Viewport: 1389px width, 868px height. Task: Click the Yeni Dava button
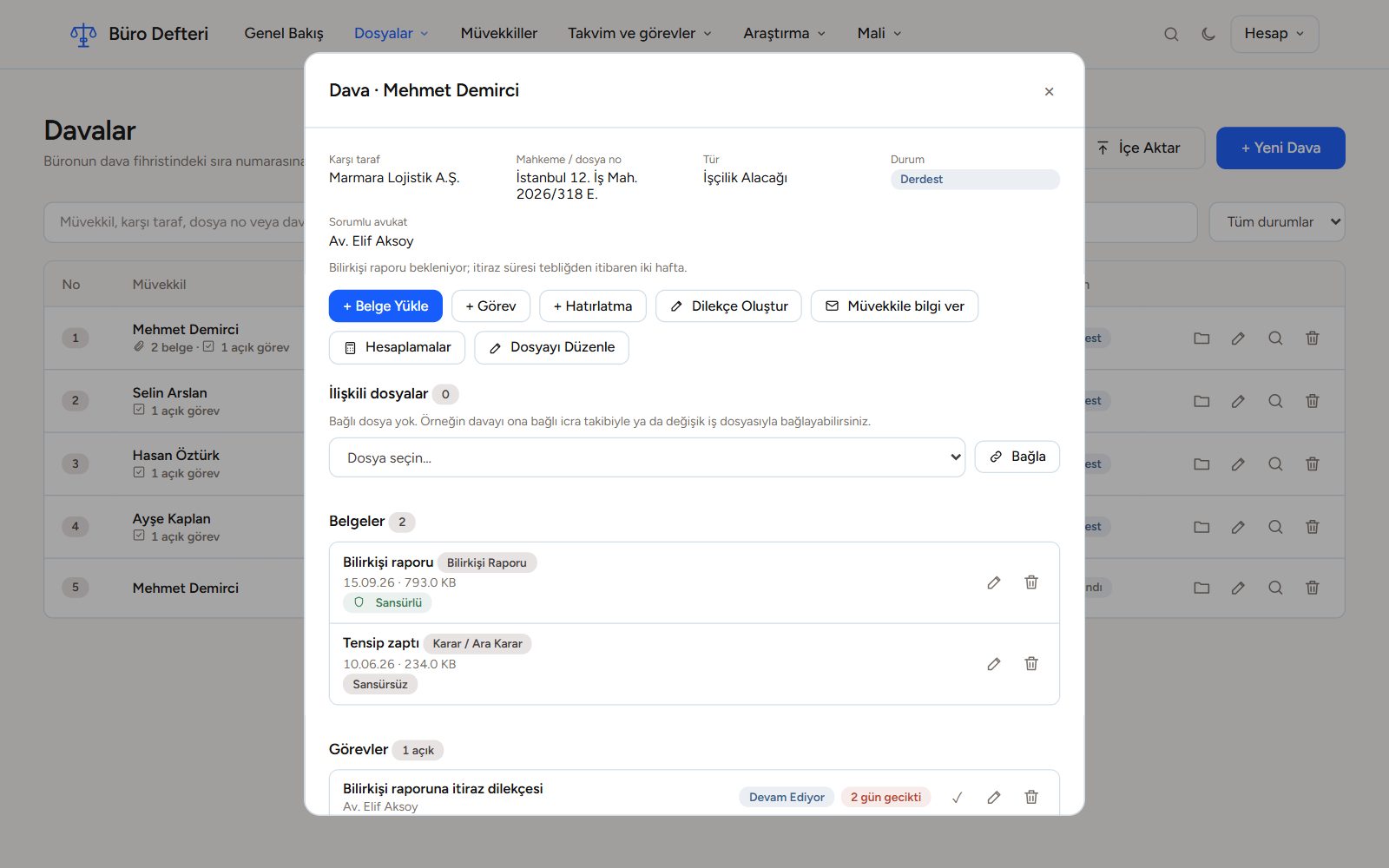click(1280, 148)
